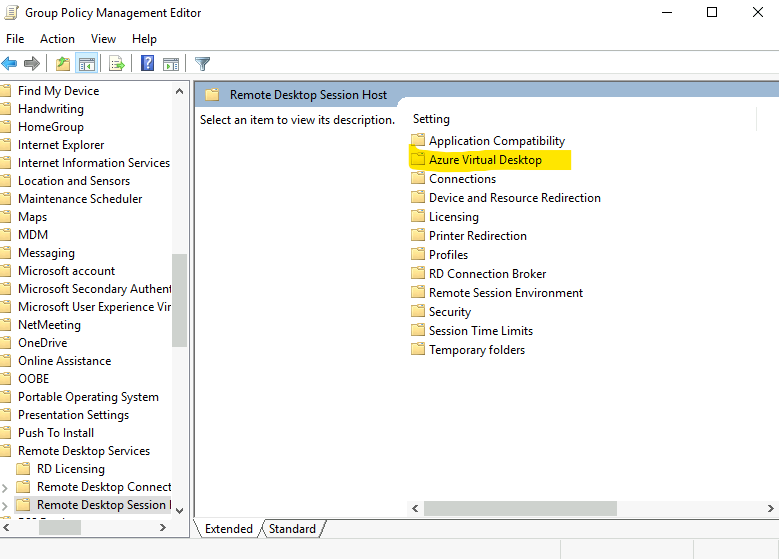This screenshot has height=559, width=779.
Task: Select RD Licensing in the tree
Action: coord(70,469)
